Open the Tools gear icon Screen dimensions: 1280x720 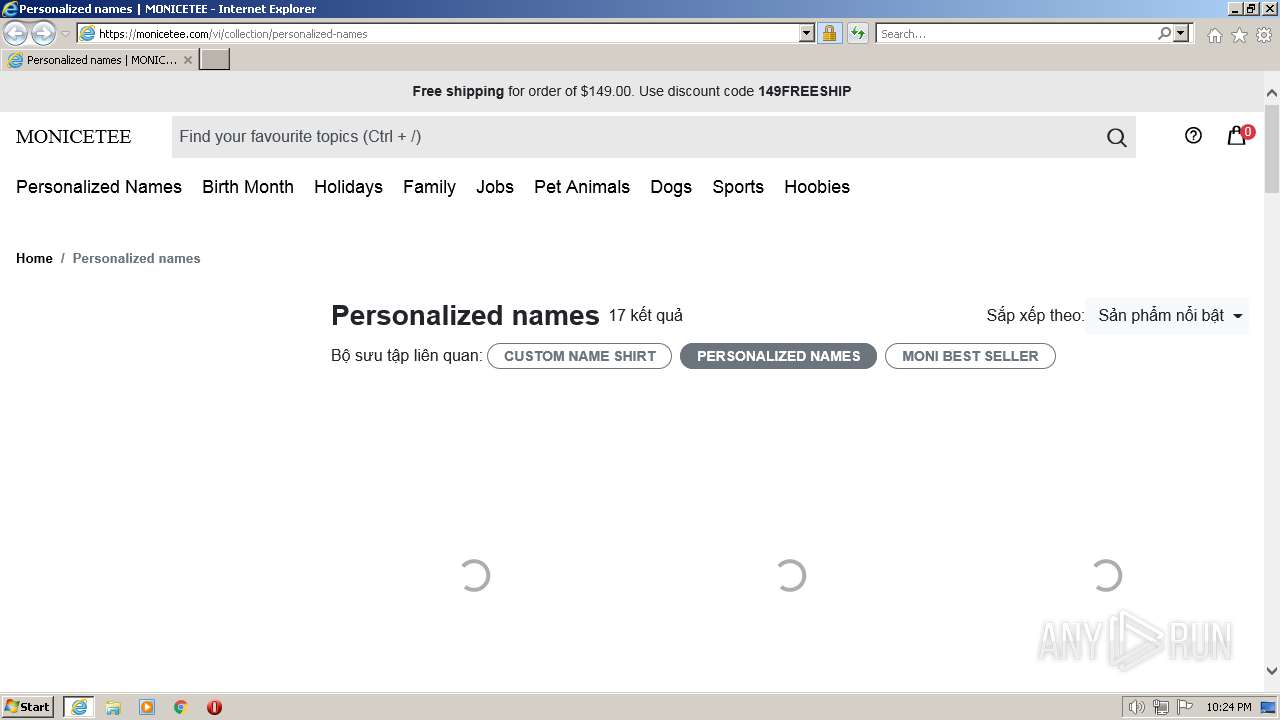[1264, 35]
